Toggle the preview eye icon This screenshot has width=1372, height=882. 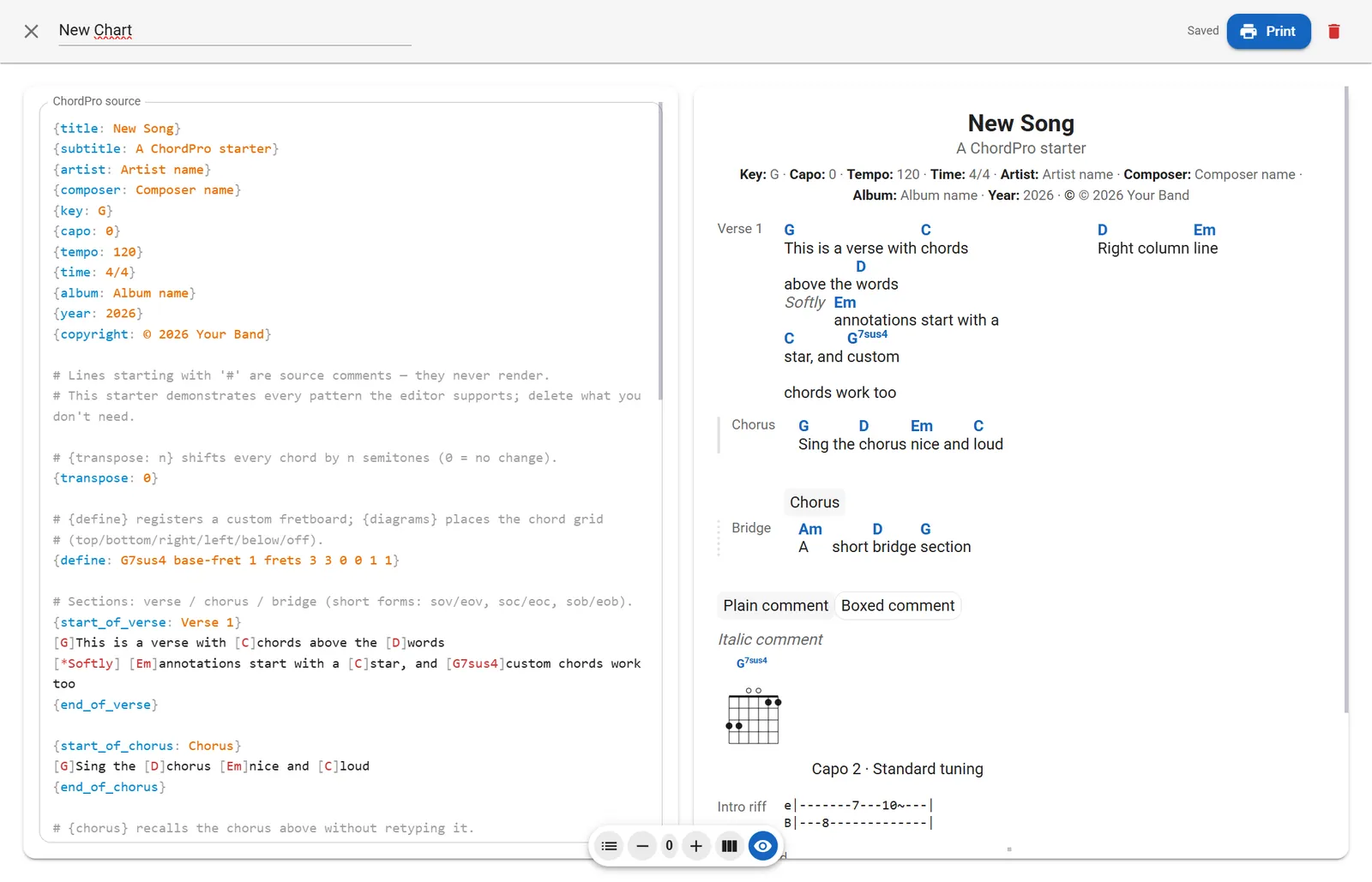tap(763, 846)
